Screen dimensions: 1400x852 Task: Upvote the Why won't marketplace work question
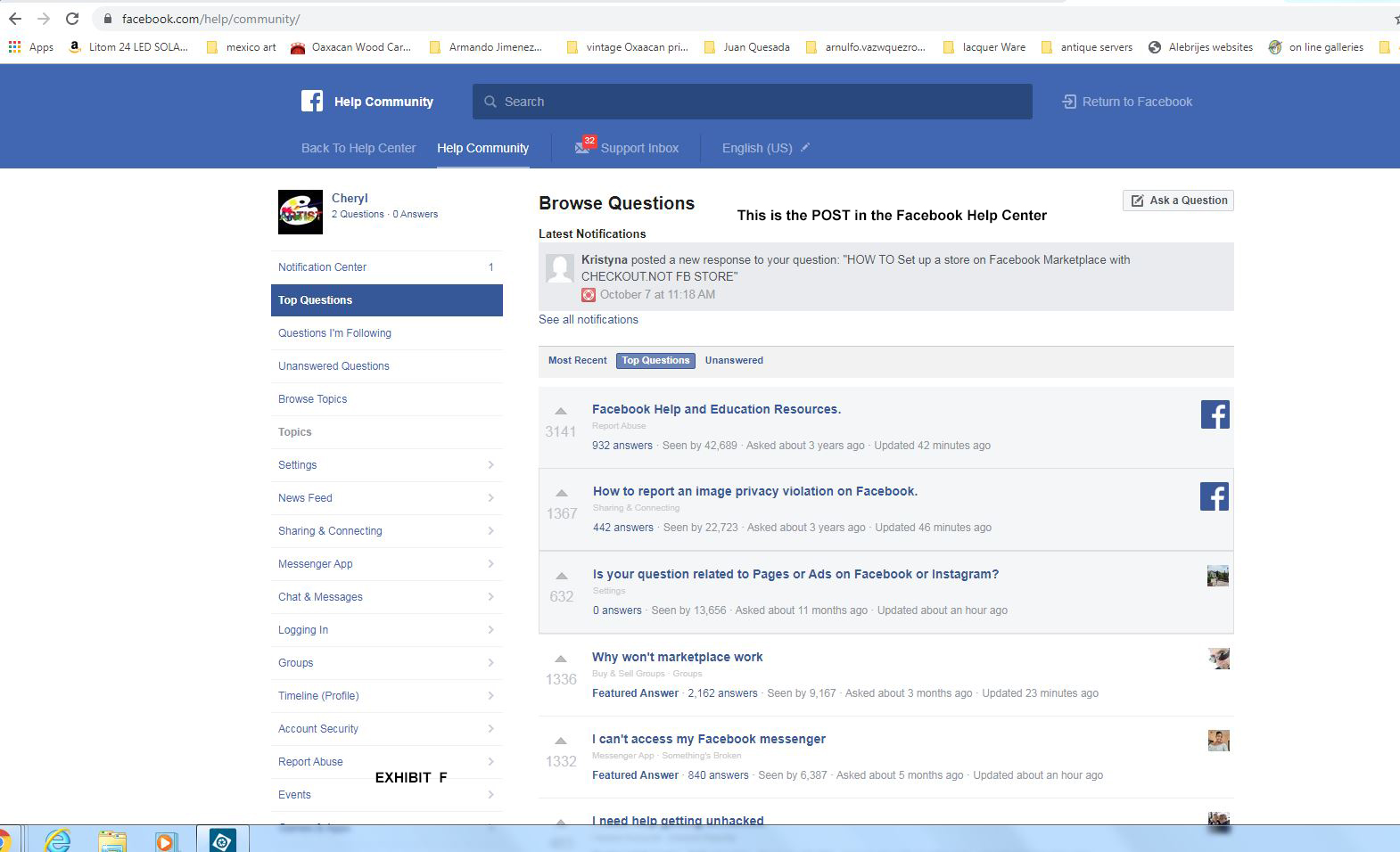[561, 659]
